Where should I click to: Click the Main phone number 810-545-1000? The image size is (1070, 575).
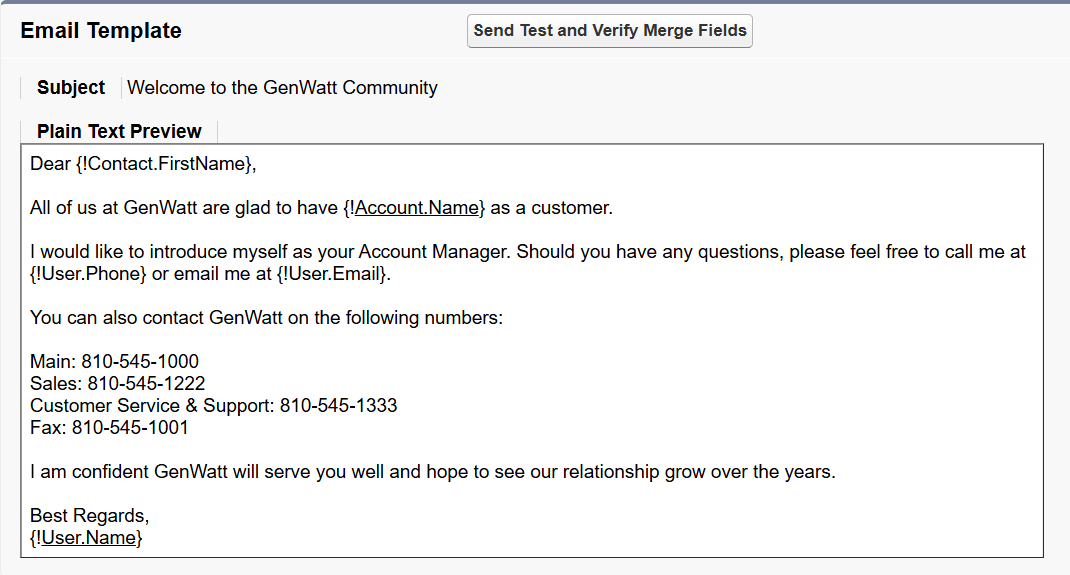point(140,362)
